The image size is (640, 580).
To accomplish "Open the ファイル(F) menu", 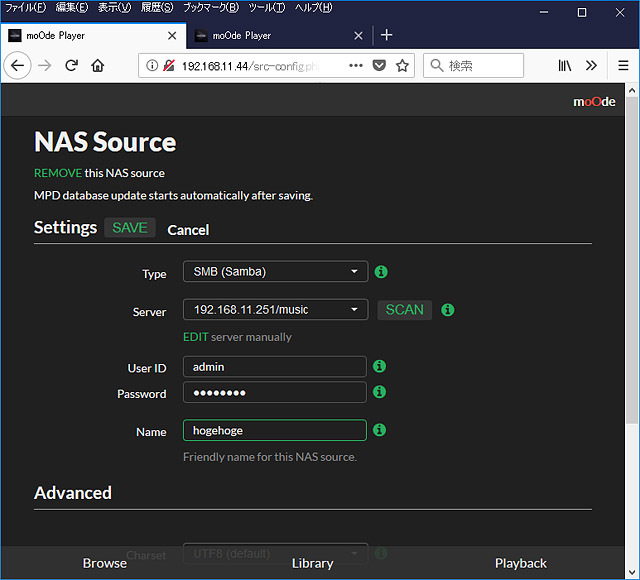I will click(x=26, y=8).
